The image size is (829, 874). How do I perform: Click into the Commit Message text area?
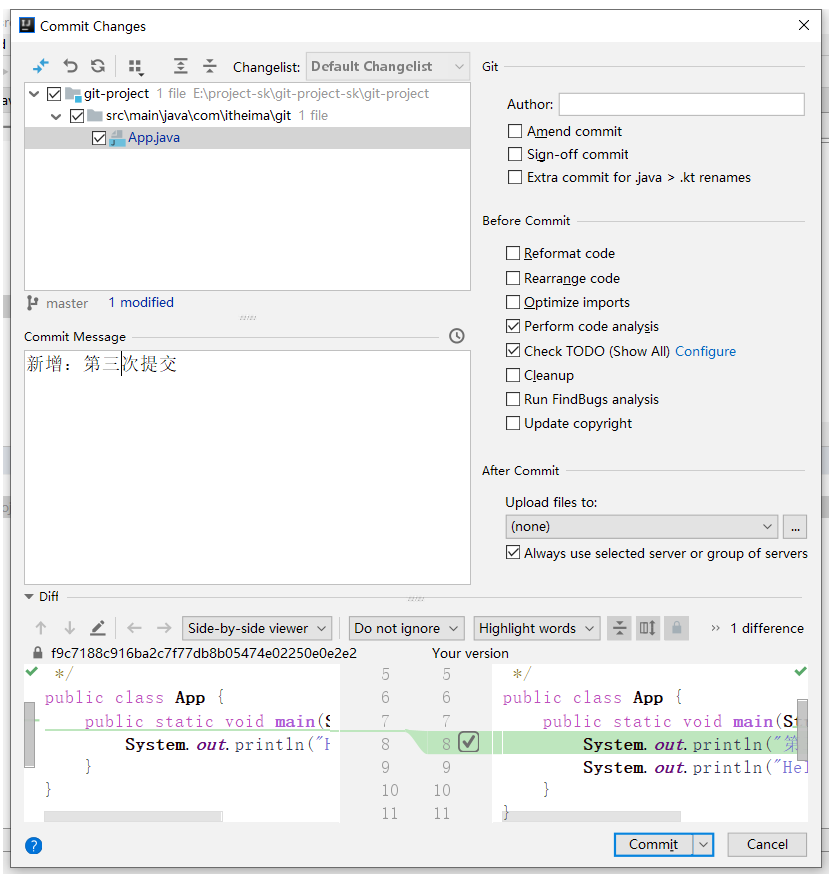tap(248, 467)
